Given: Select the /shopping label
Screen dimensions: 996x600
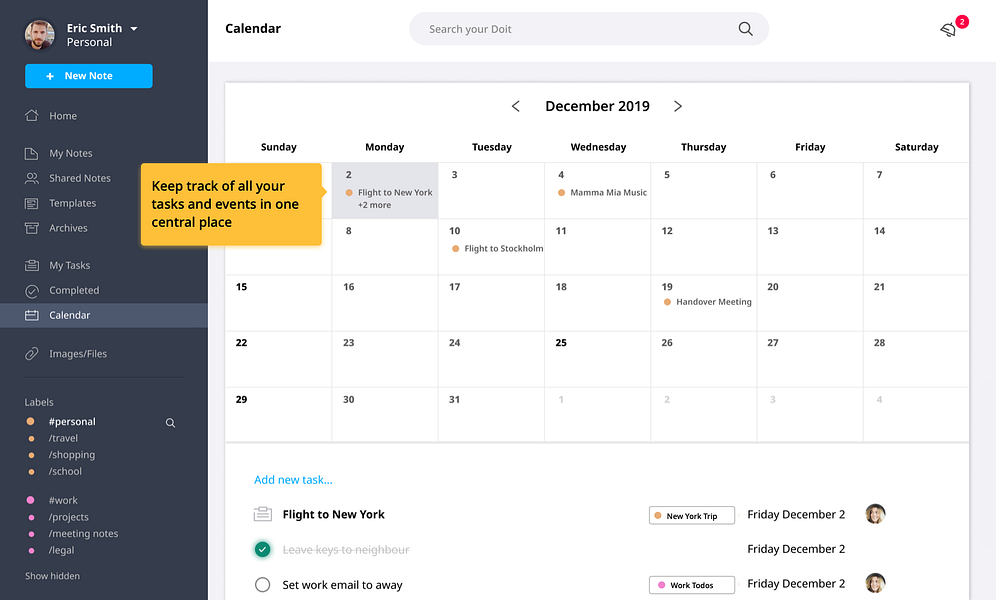Looking at the screenshot, I should click(72, 455).
